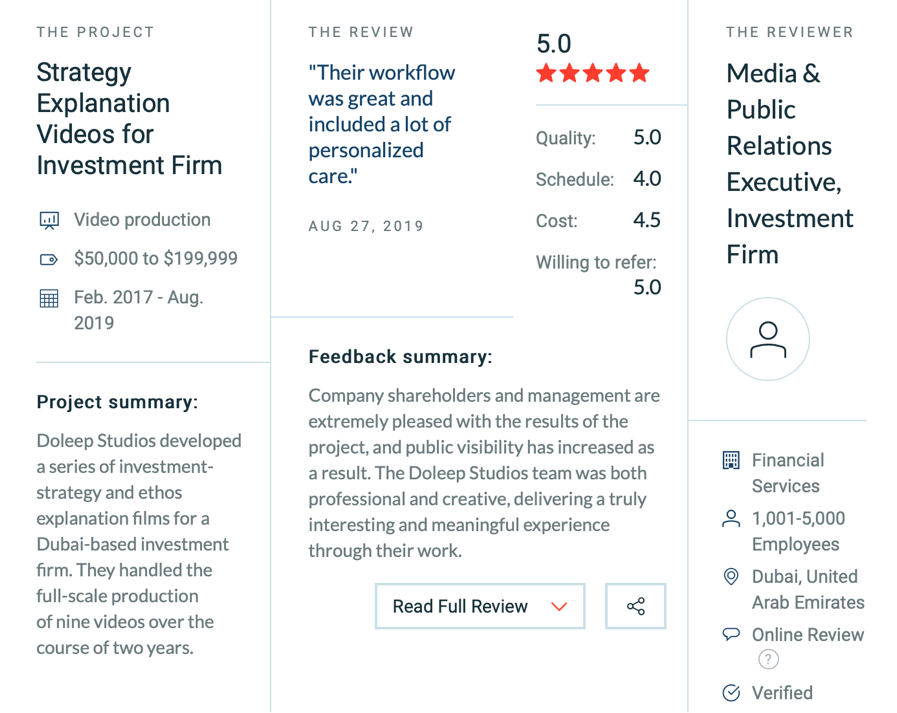Image resolution: width=897 pixels, height=713 pixels.
Task: Click the five red stars rating
Action: (593, 73)
